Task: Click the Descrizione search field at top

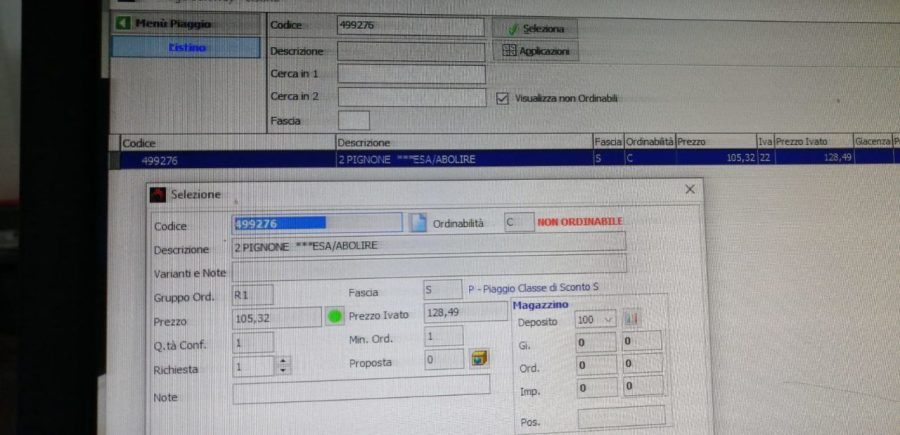Action: click(x=411, y=50)
